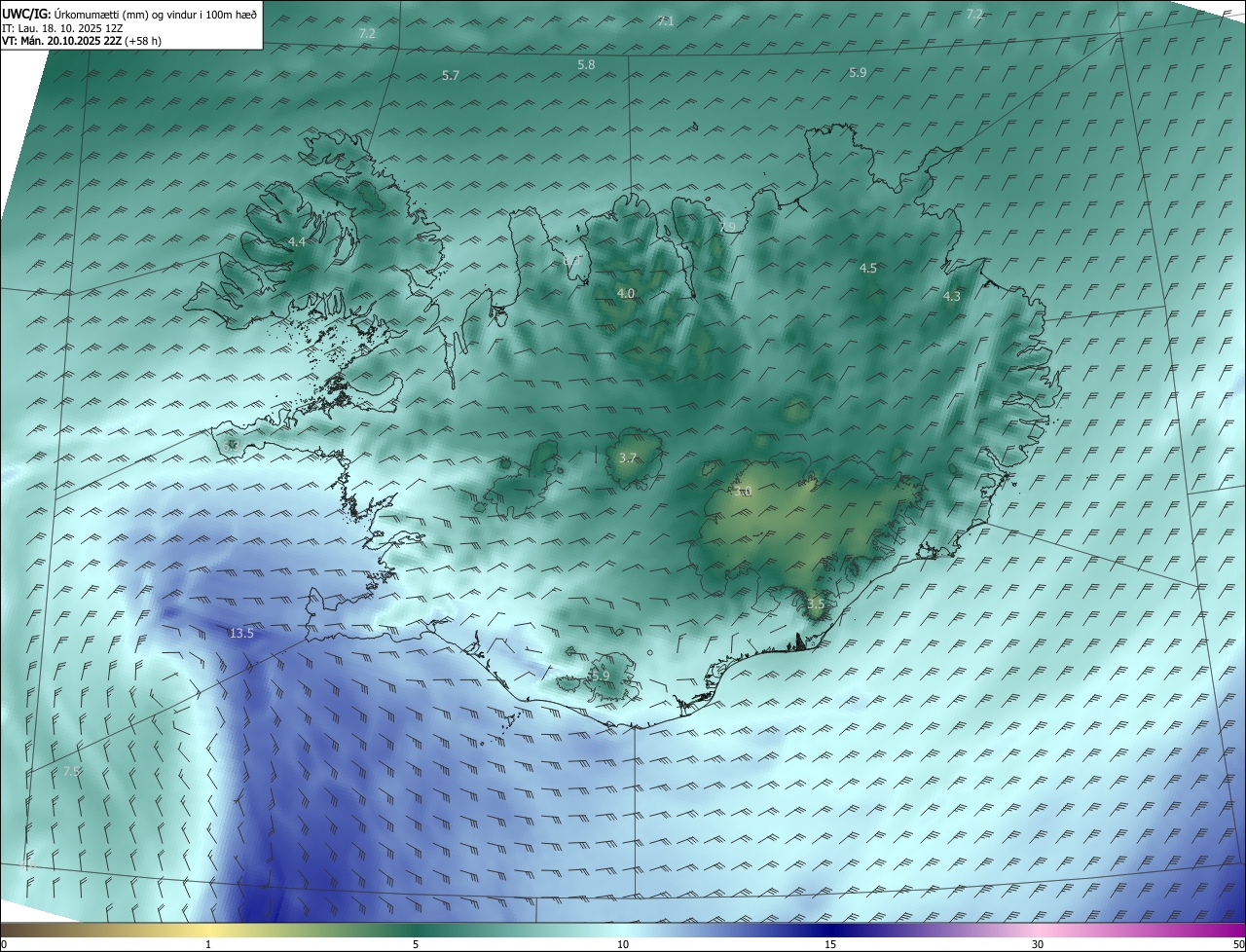Click the color bar tick labeled 0
This screenshot has width=1246, height=952.
click(3, 944)
